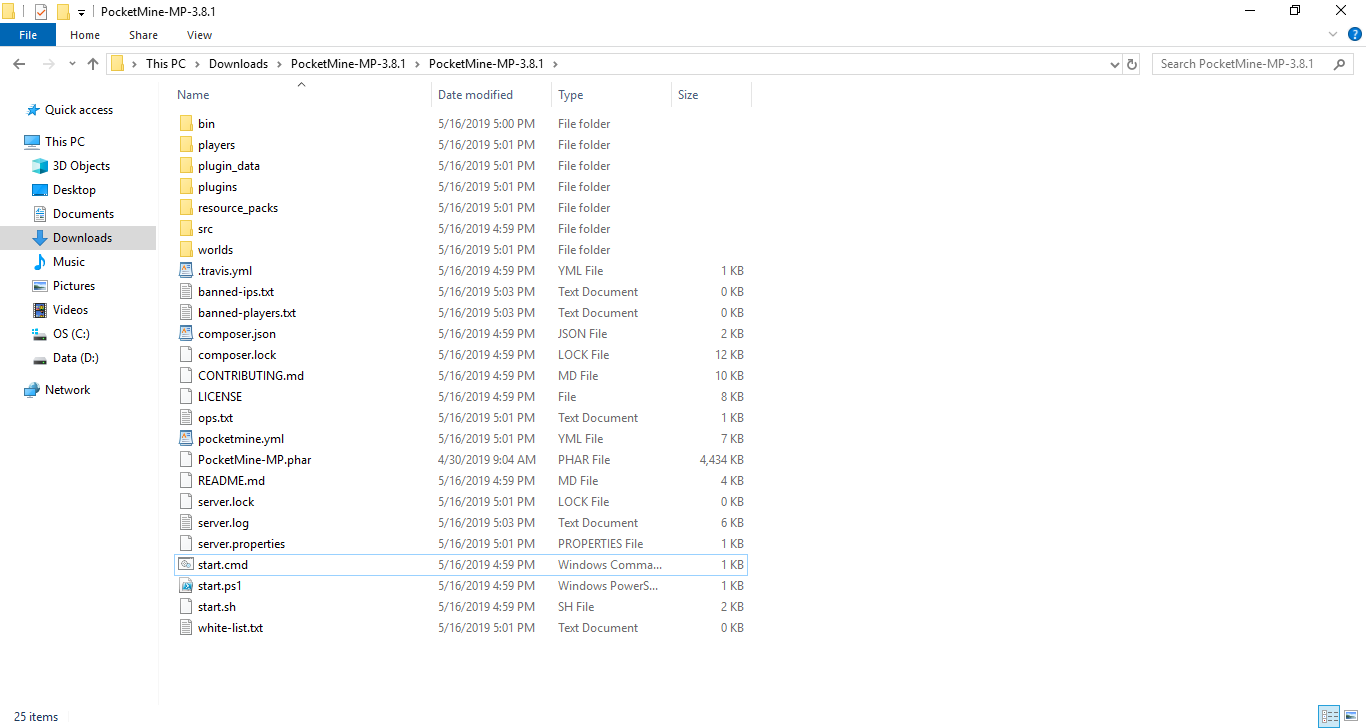This screenshot has height=728, width=1366.
Task: Click the Network icon in sidebar
Action: (32, 390)
